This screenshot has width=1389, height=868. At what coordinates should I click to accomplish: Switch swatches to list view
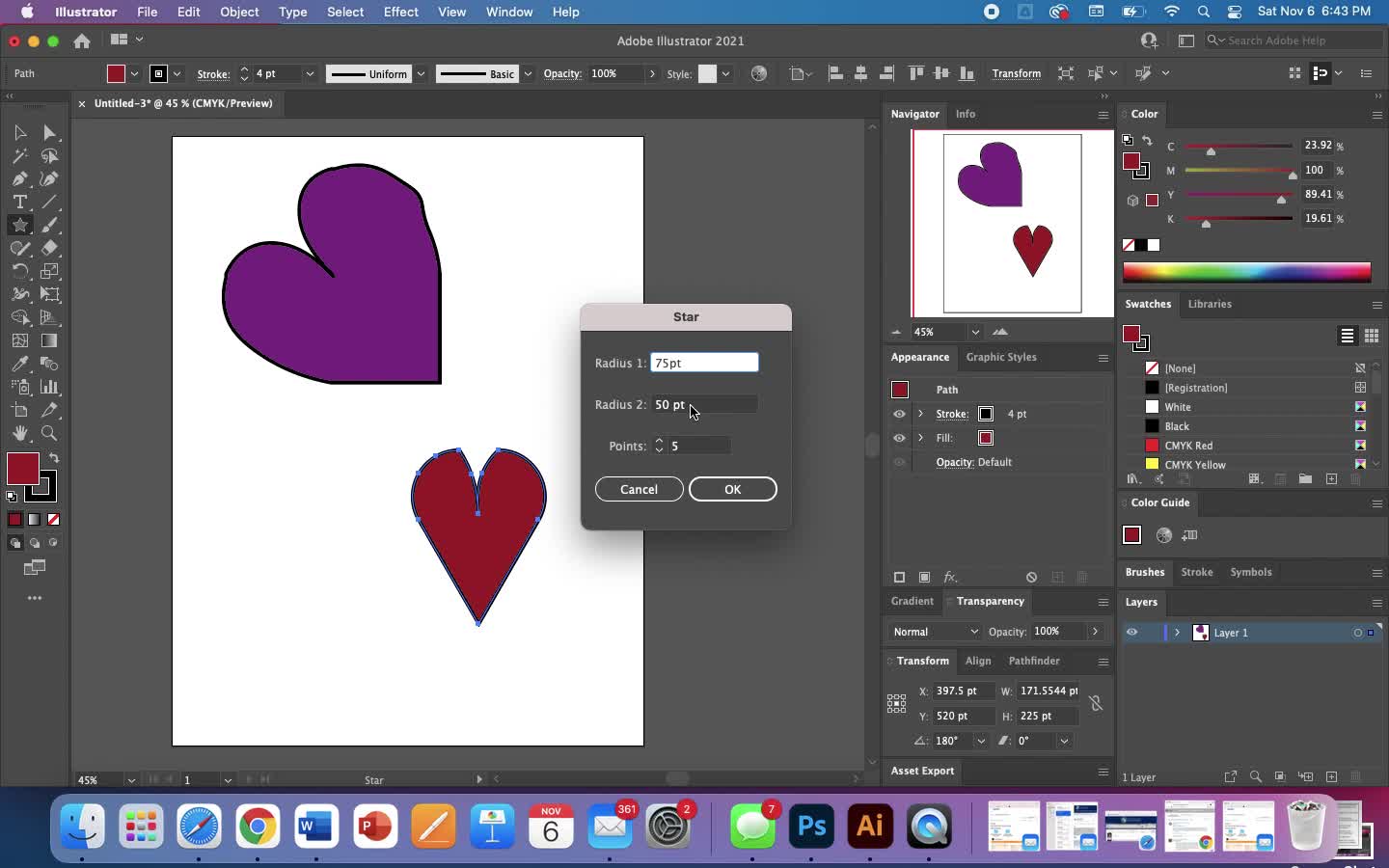[1348, 336]
